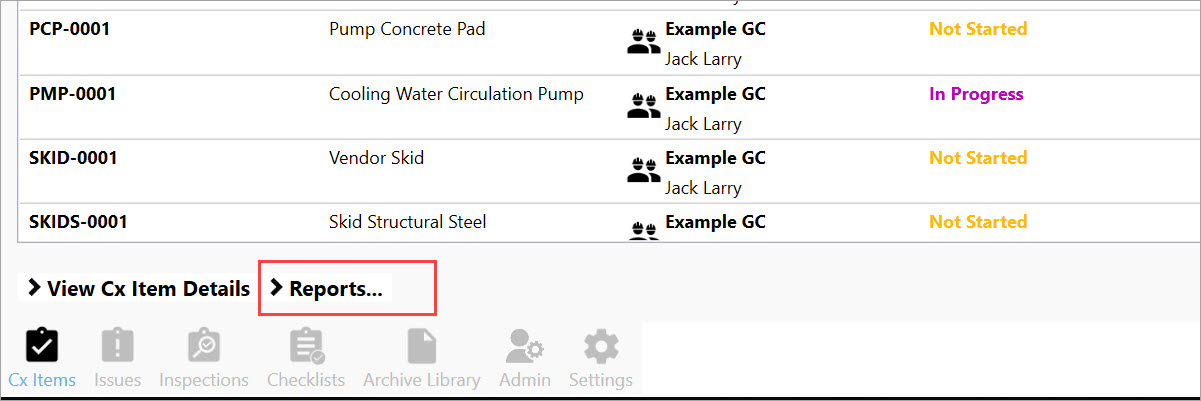Select the PMP-0001 item ID
Image resolution: width=1201 pixels, height=401 pixels.
pos(73,94)
